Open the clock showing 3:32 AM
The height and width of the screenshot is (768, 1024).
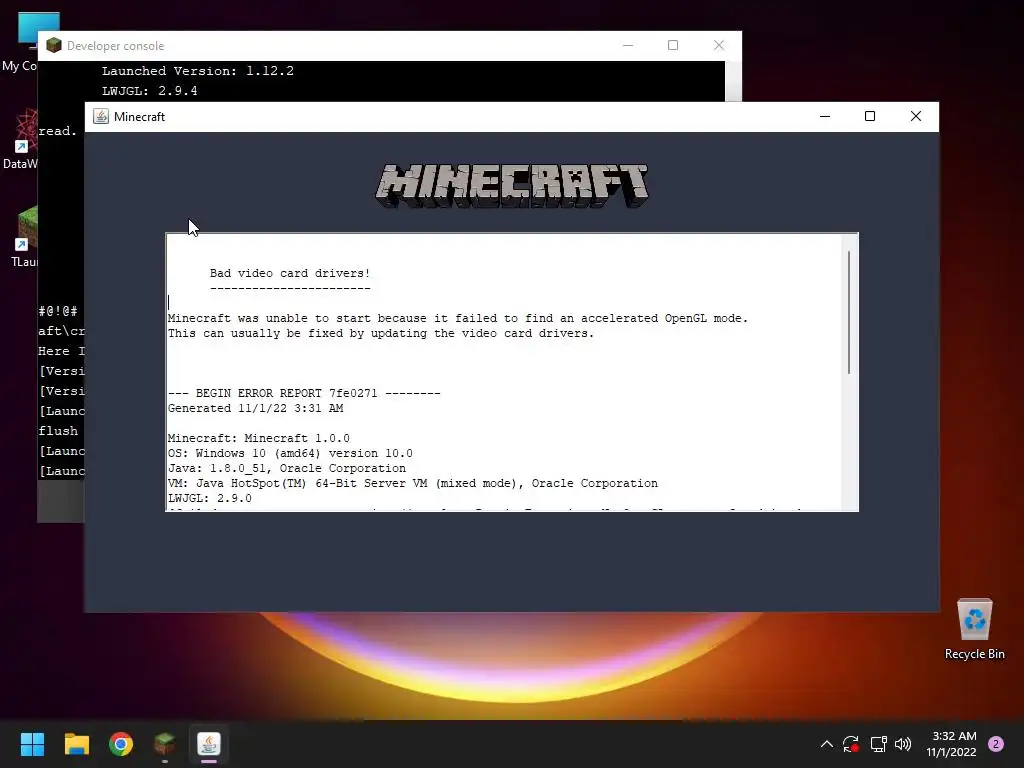coord(951,744)
